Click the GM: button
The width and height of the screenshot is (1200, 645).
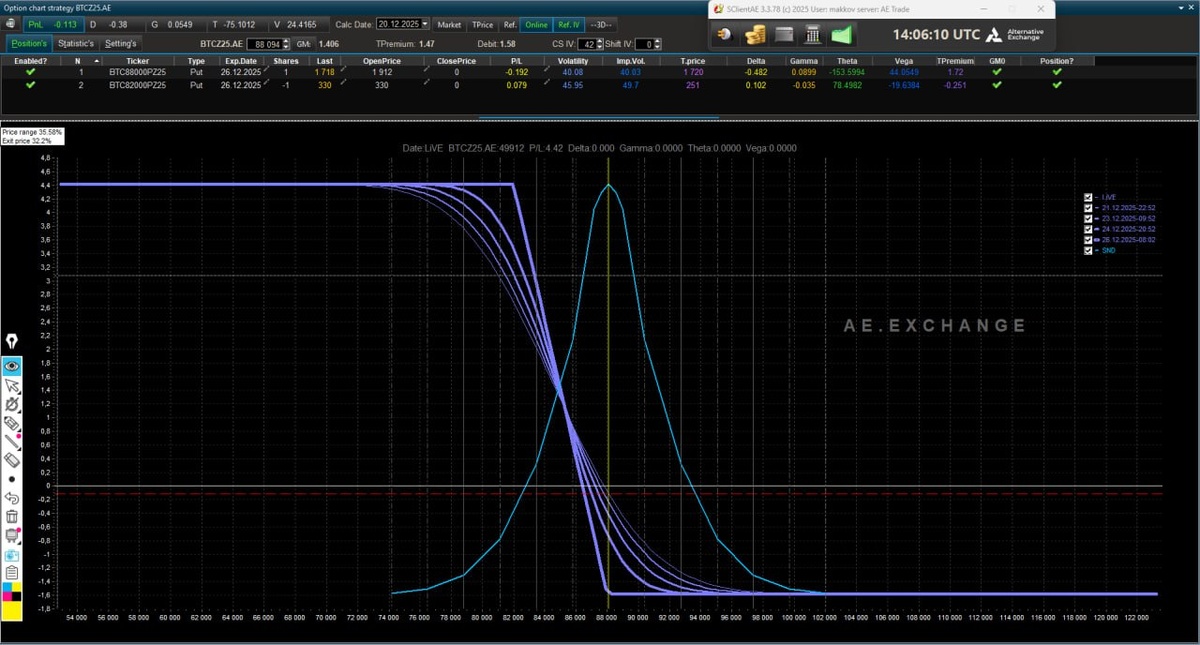(x=304, y=44)
